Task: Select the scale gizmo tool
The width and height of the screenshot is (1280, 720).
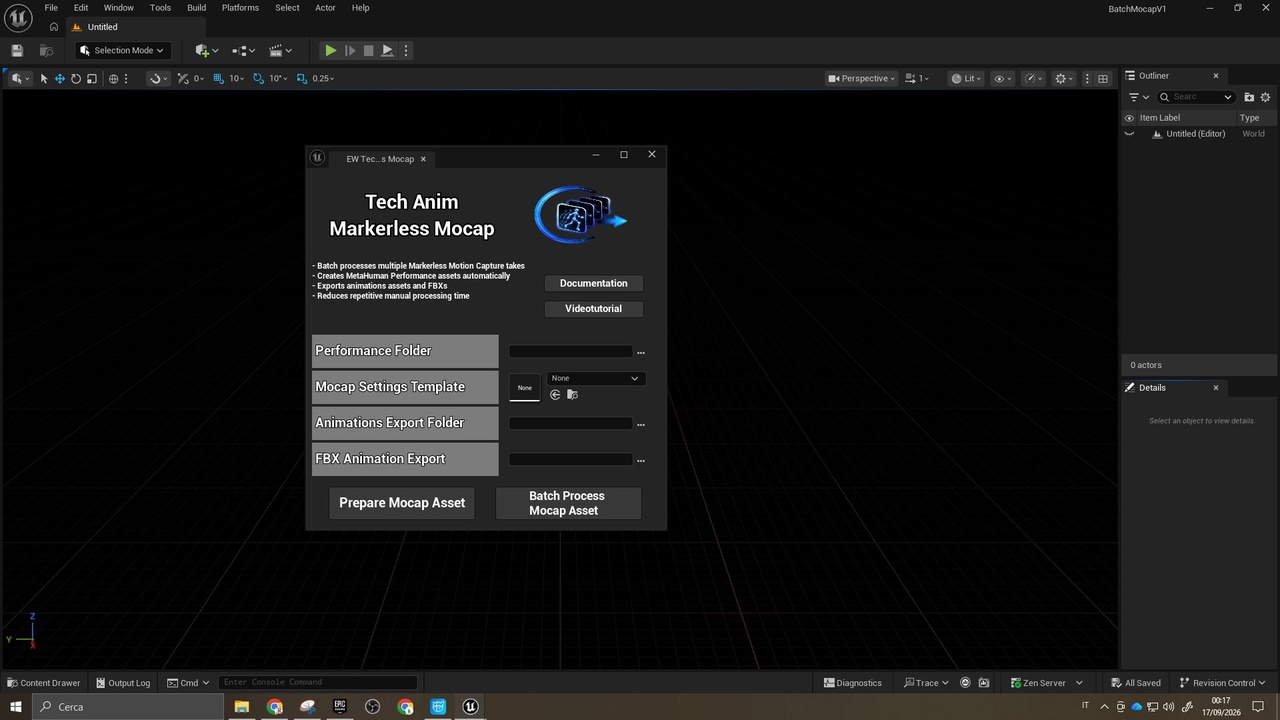Action: [x=92, y=78]
